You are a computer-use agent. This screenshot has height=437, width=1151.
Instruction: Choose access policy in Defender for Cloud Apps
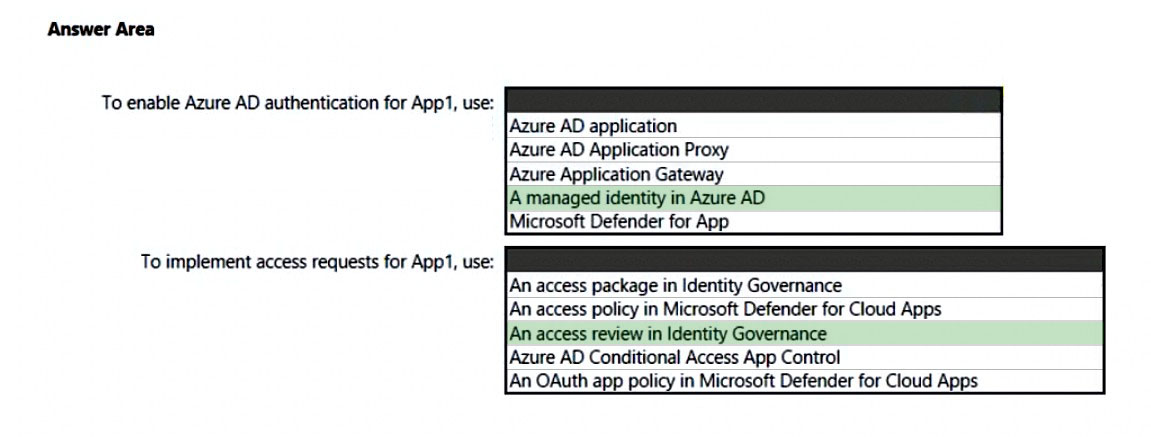pos(805,309)
